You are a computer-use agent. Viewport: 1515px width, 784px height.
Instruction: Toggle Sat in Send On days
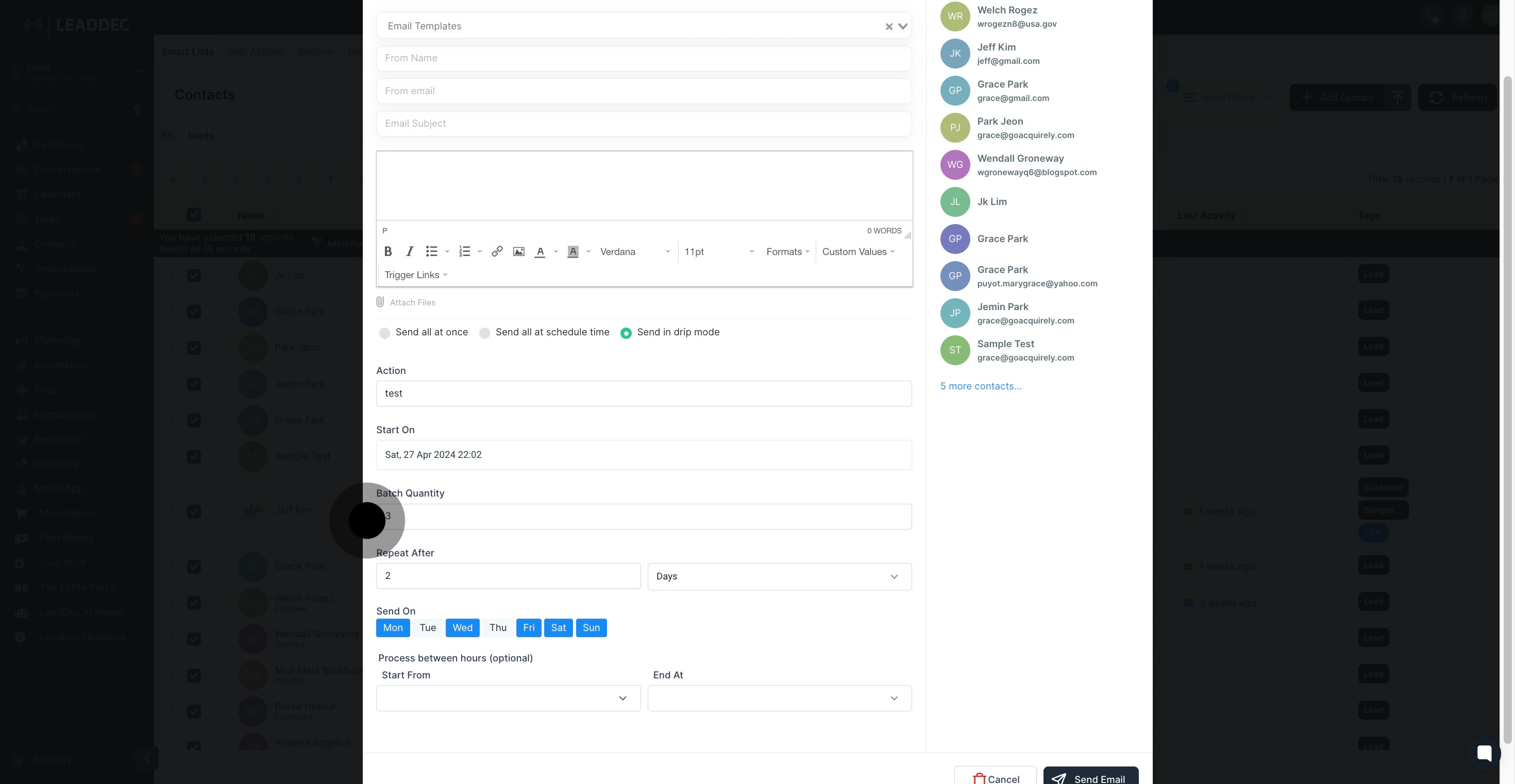(x=558, y=628)
